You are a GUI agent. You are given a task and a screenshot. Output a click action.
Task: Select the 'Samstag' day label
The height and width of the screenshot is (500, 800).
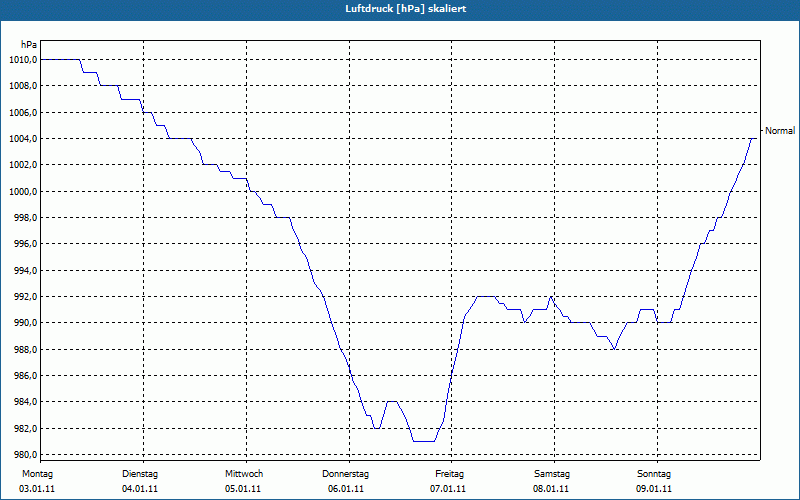[552, 474]
